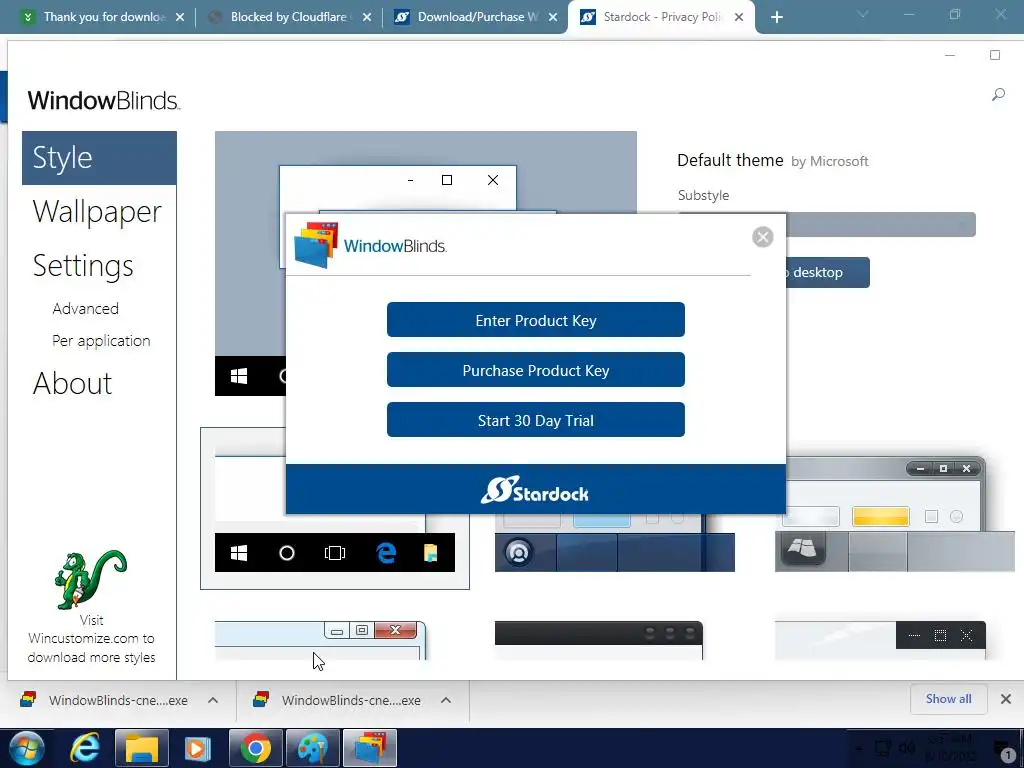Close the WindowBlinds activation dialog

click(x=762, y=236)
